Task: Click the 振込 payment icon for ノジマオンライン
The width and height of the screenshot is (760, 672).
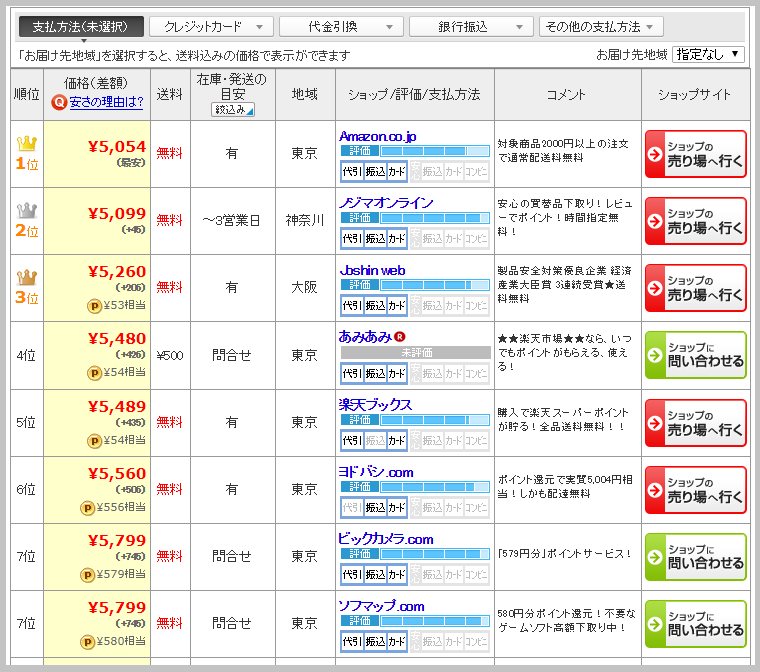Action: [375, 238]
